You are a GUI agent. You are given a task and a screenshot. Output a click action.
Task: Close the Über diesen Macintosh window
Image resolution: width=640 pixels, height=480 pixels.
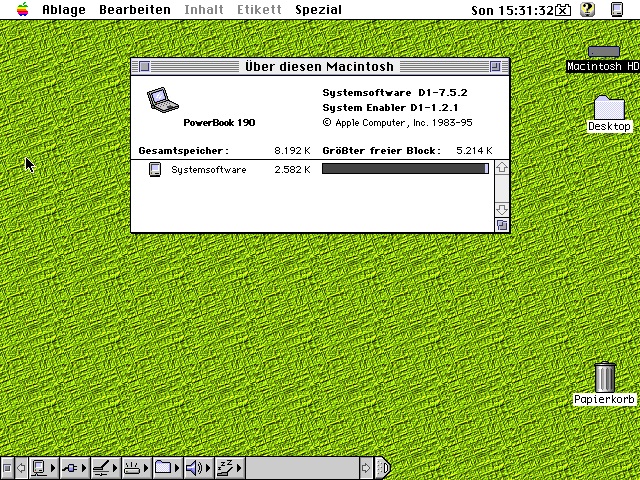coord(144,66)
